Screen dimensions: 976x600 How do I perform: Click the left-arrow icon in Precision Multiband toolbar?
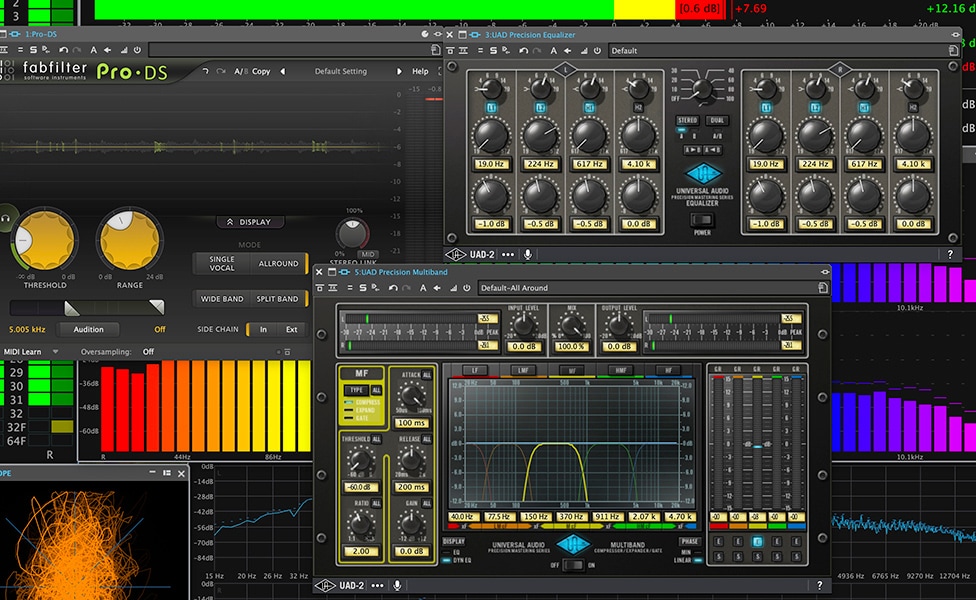437,288
